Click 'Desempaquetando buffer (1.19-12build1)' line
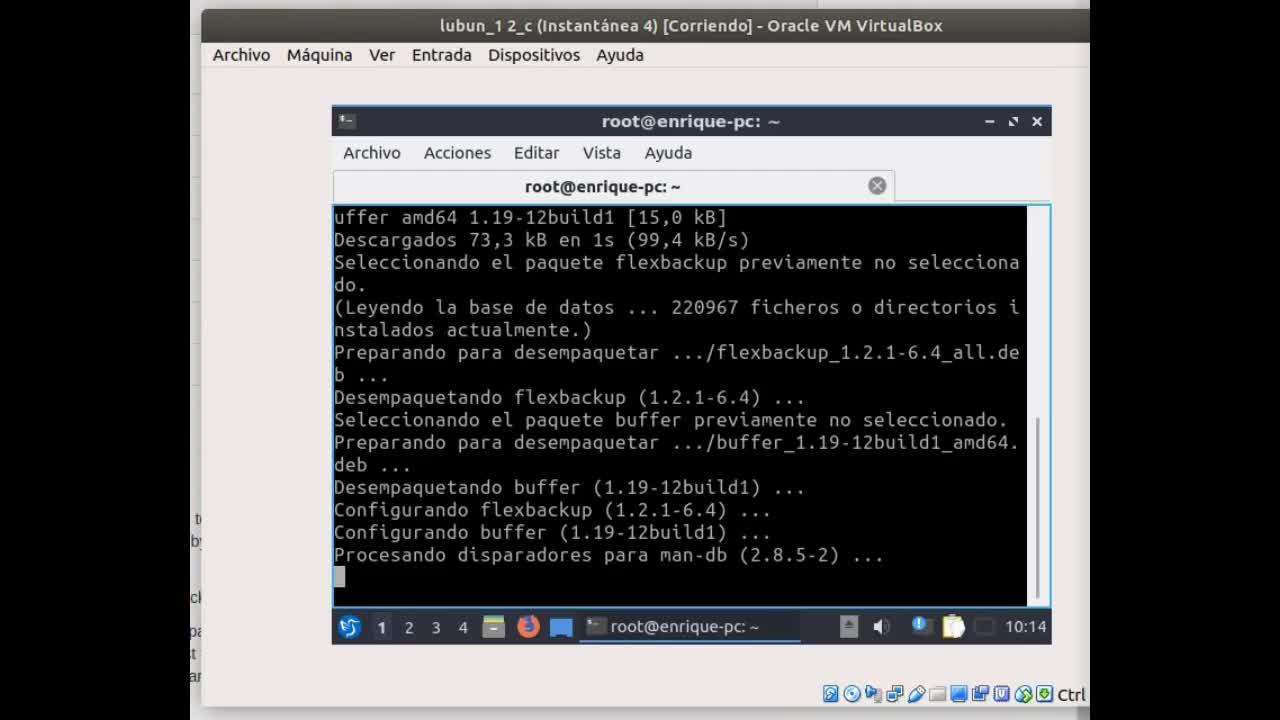The width and height of the screenshot is (1280, 720). (569, 487)
